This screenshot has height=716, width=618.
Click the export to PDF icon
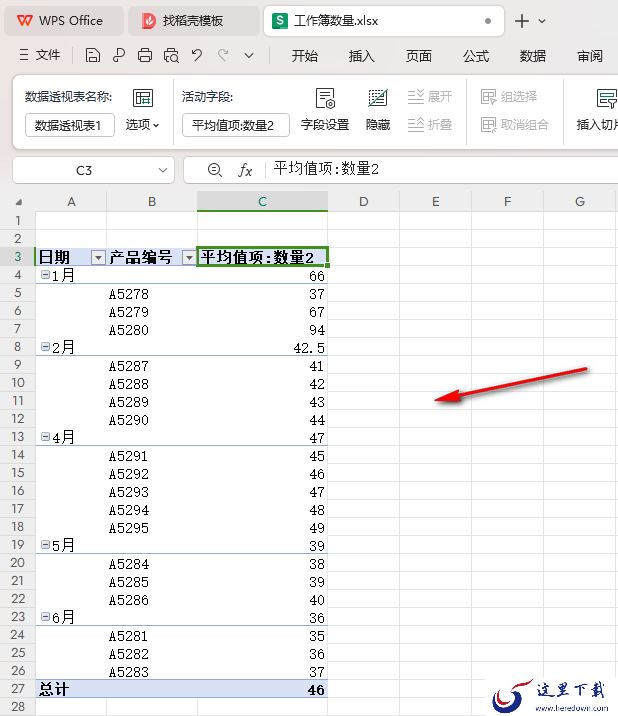119,55
